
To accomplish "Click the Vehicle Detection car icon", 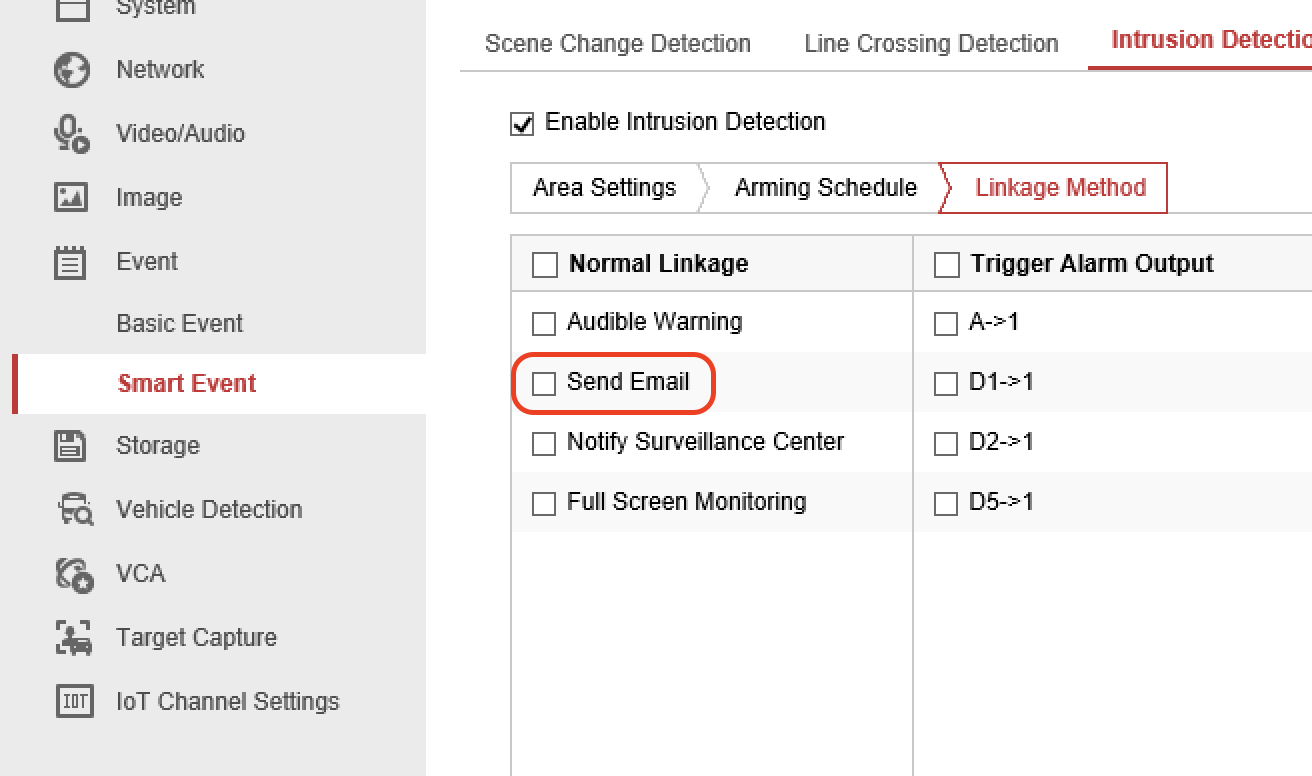I will click(74, 510).
